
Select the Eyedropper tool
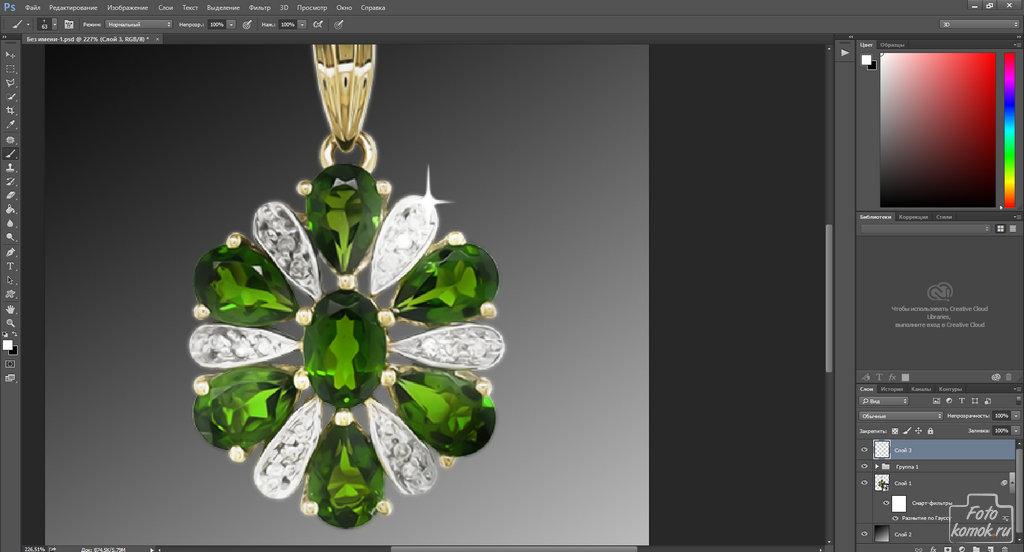tap(11, 125)
